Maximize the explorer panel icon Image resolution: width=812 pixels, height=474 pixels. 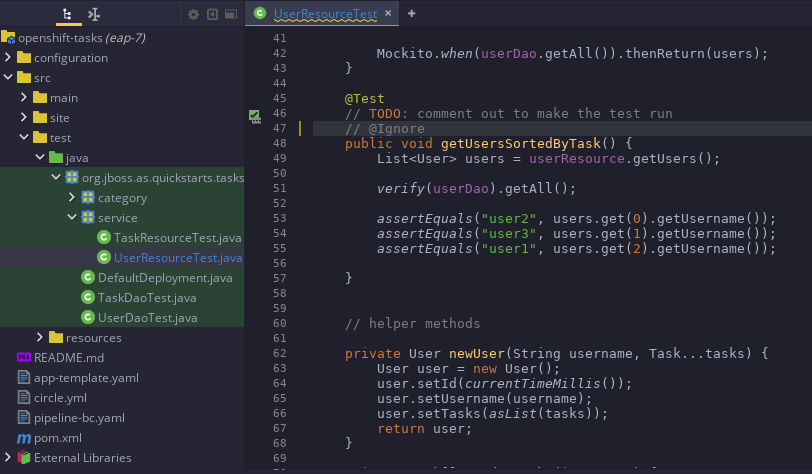[231, 15]
